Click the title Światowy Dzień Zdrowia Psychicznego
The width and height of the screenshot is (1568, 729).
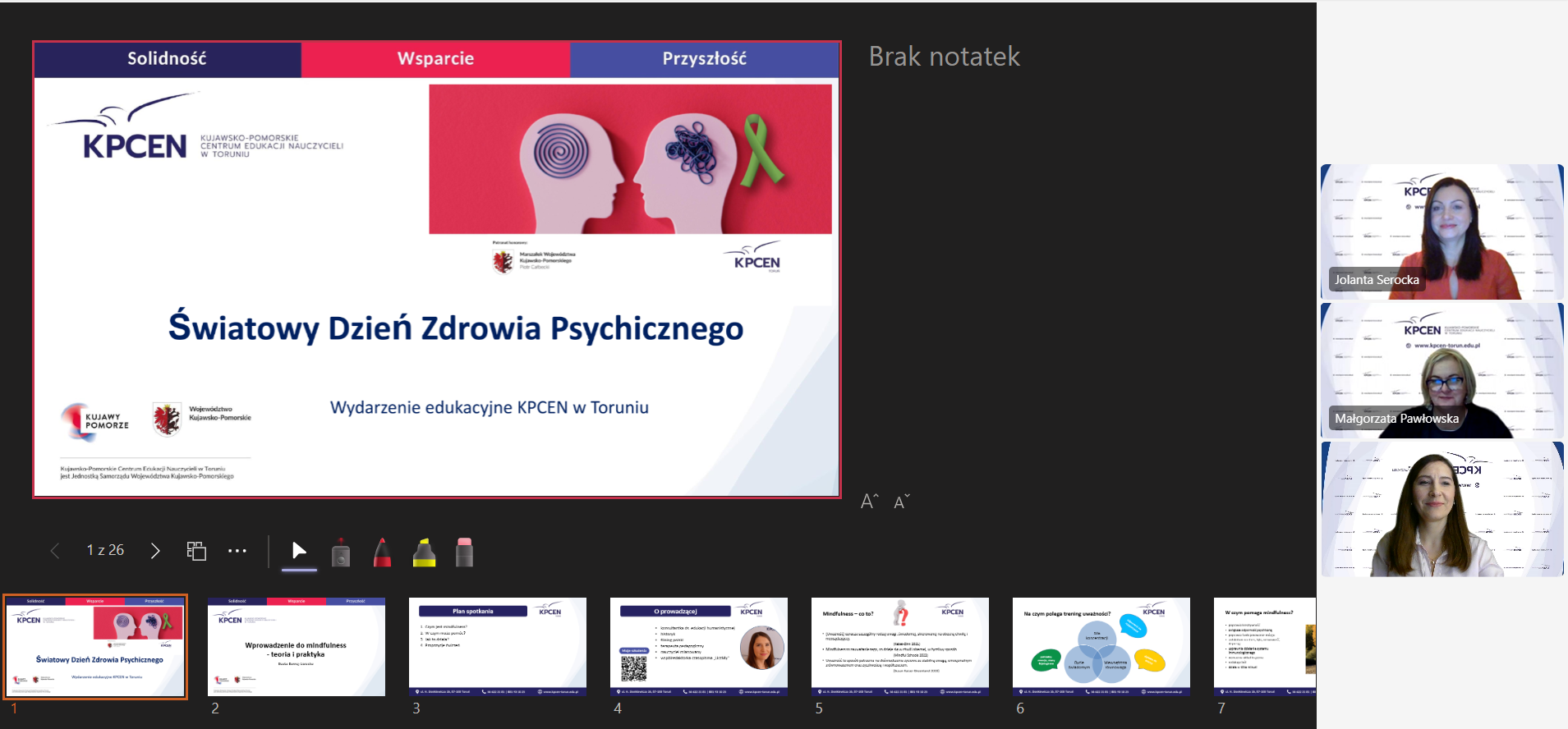coord(456,328)
